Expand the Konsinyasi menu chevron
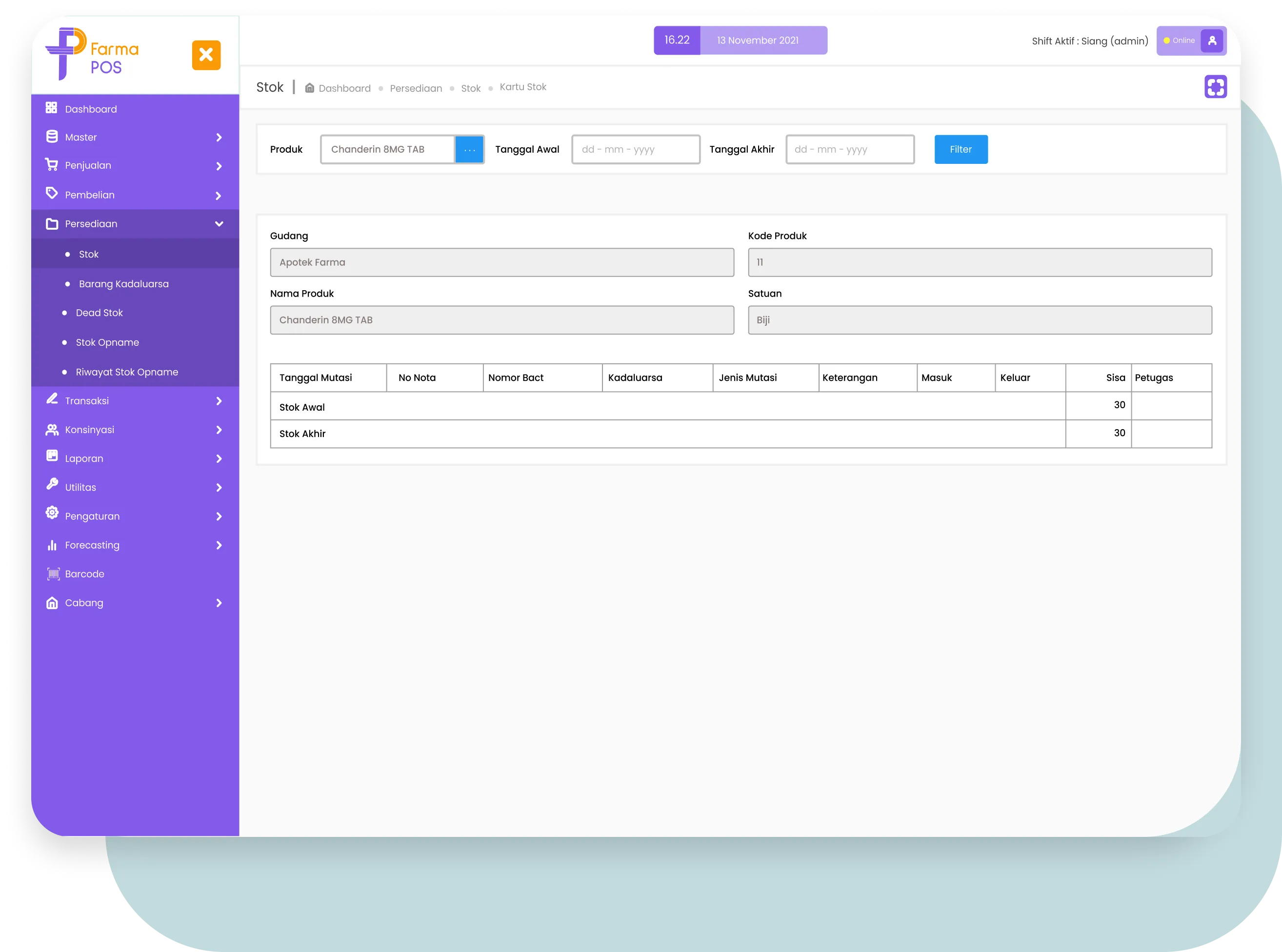 (x=219, y=430)
